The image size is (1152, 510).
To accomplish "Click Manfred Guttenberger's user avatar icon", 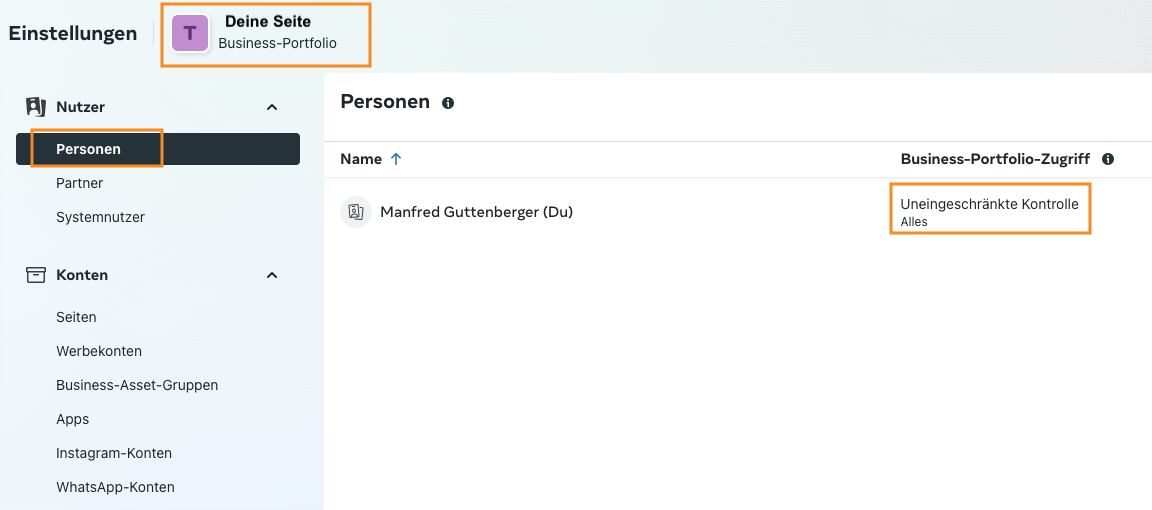I will click(356, 212).
